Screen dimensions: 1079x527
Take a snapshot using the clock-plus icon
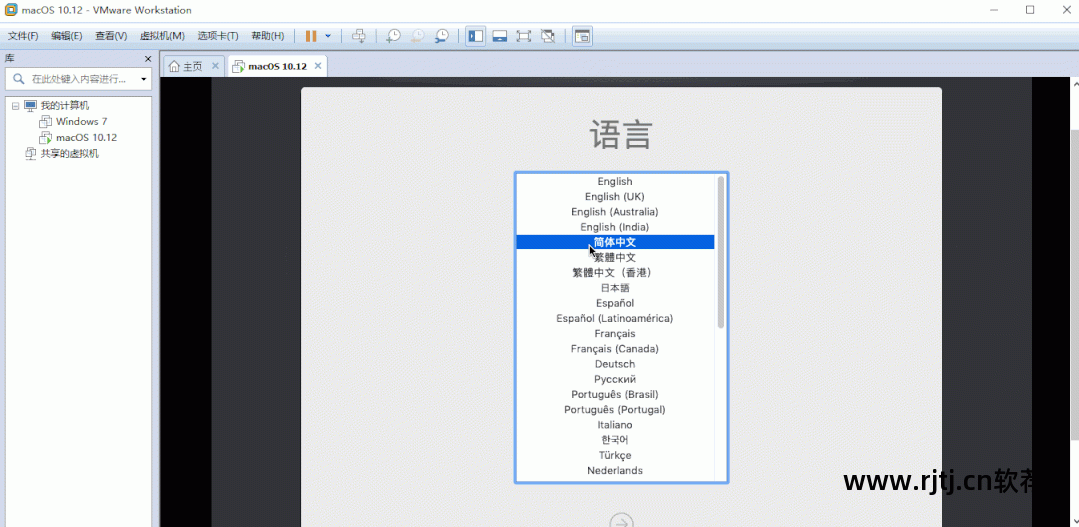point(393,36)
